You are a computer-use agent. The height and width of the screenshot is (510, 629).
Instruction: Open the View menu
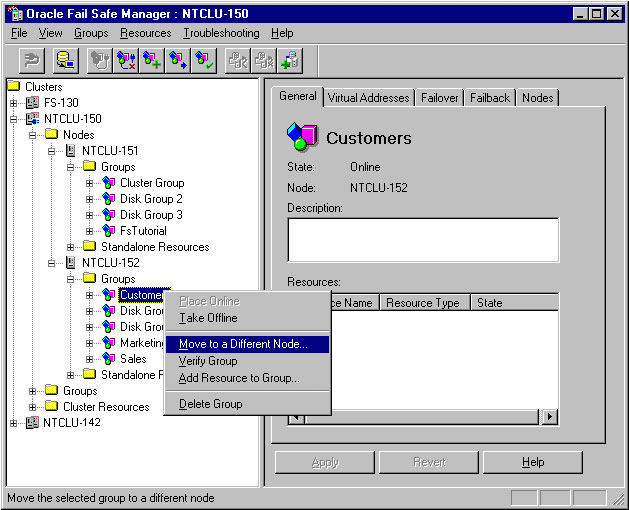click(51, 33)
